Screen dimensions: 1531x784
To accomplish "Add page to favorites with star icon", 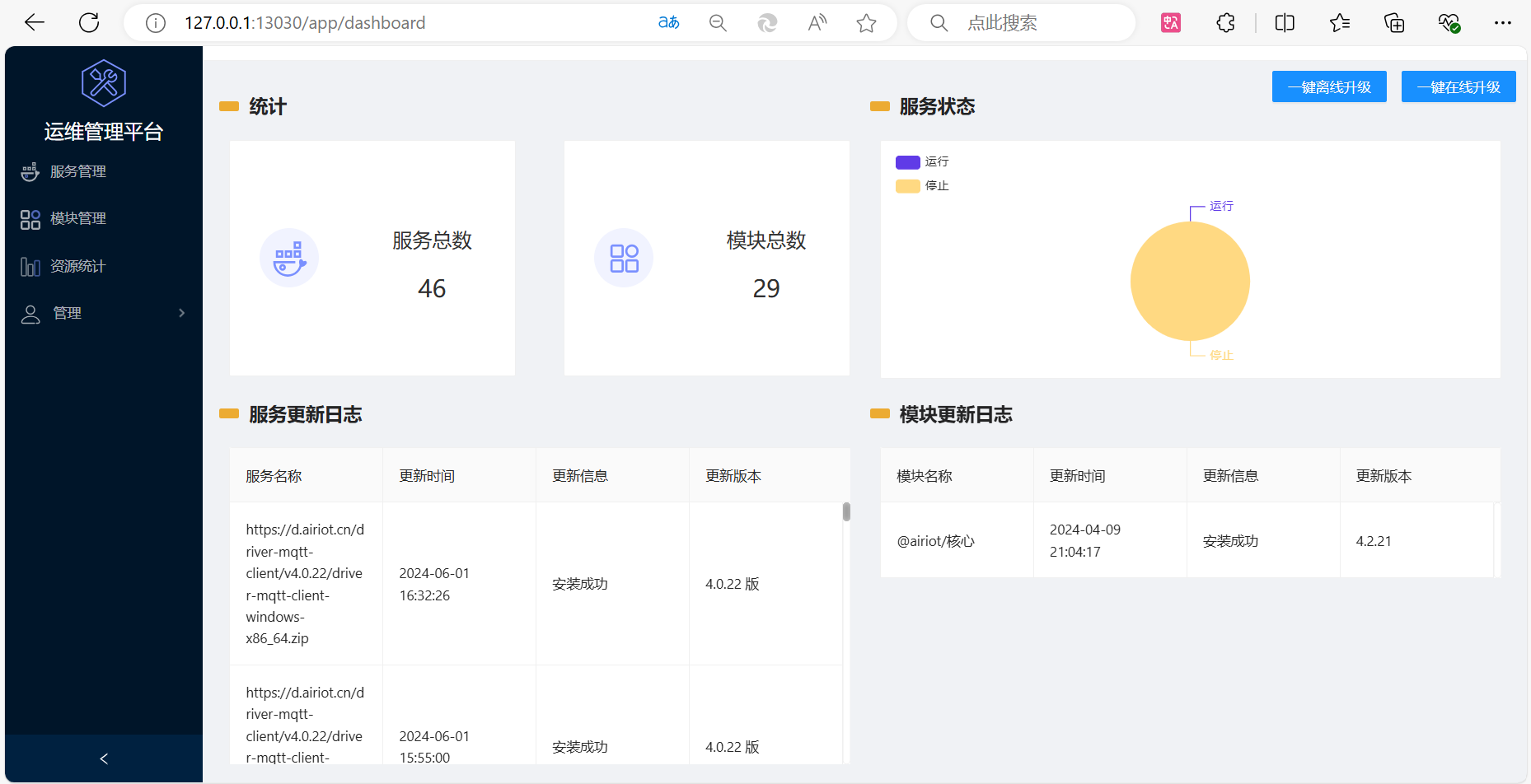I will pyautogui.click(x=866, y=23).
